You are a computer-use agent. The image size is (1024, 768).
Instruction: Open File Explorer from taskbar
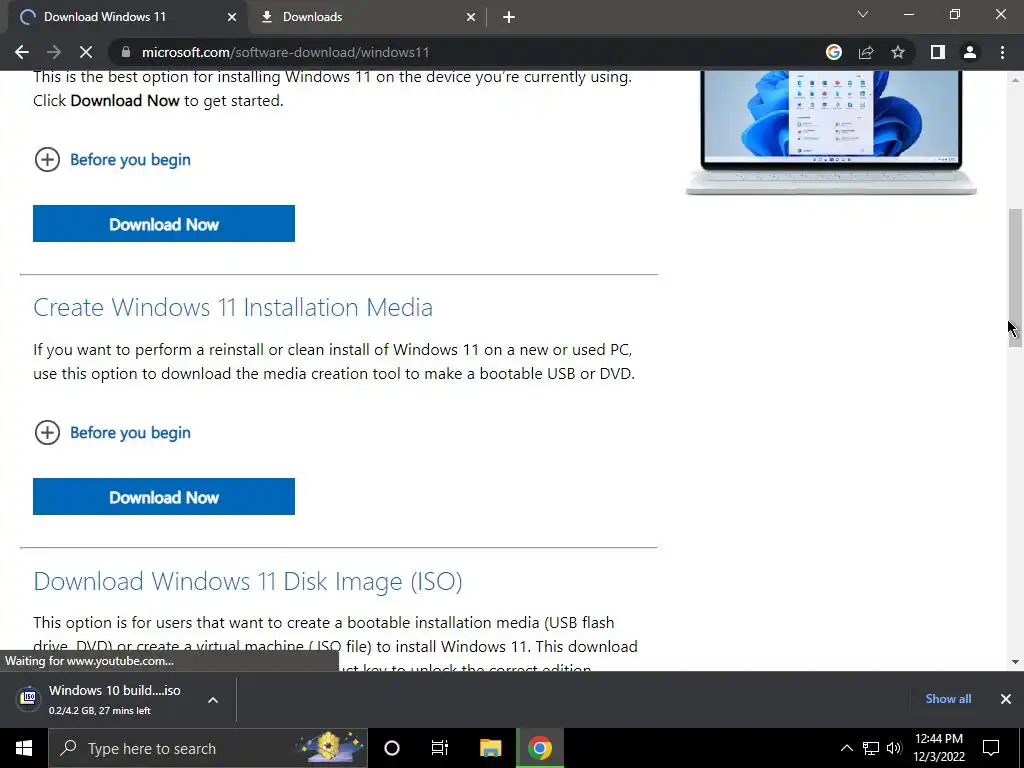coord(490,748)
